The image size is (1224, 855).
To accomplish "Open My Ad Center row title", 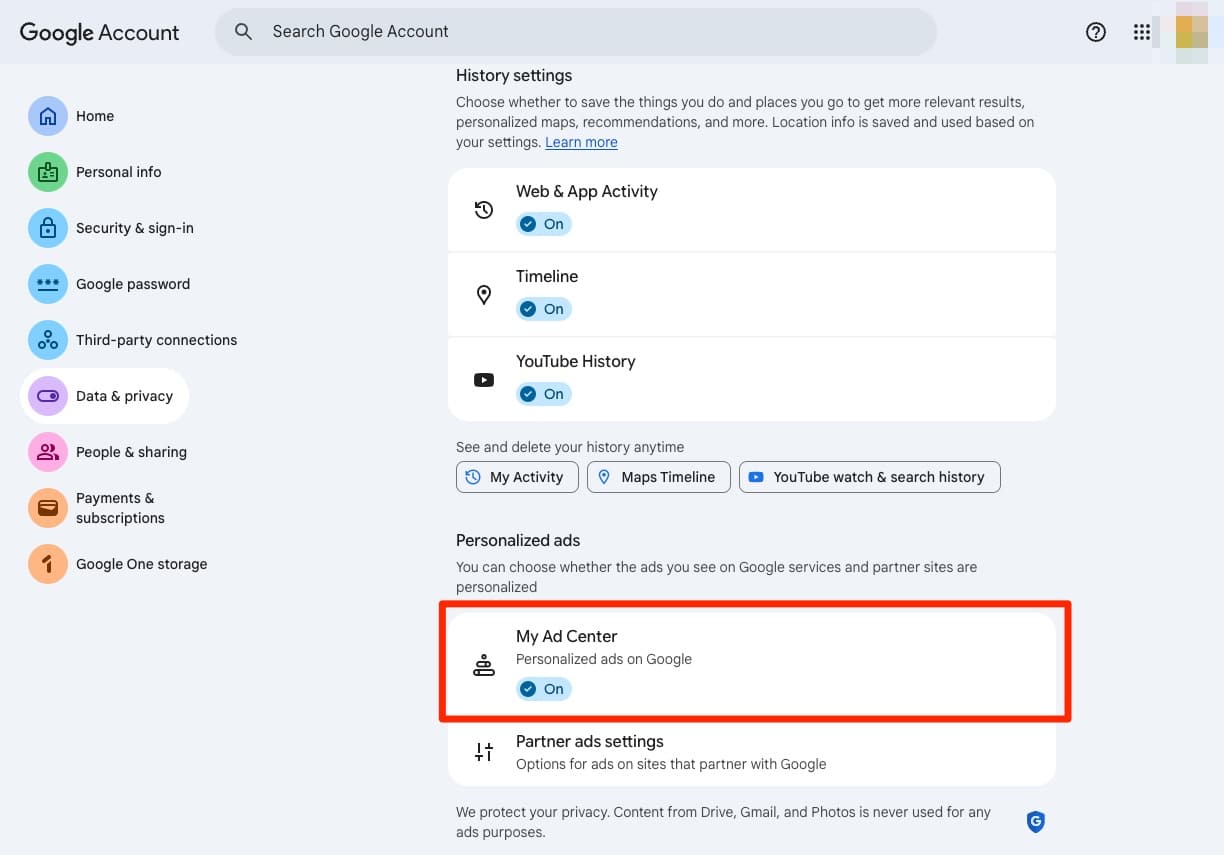I will point(567,636).
